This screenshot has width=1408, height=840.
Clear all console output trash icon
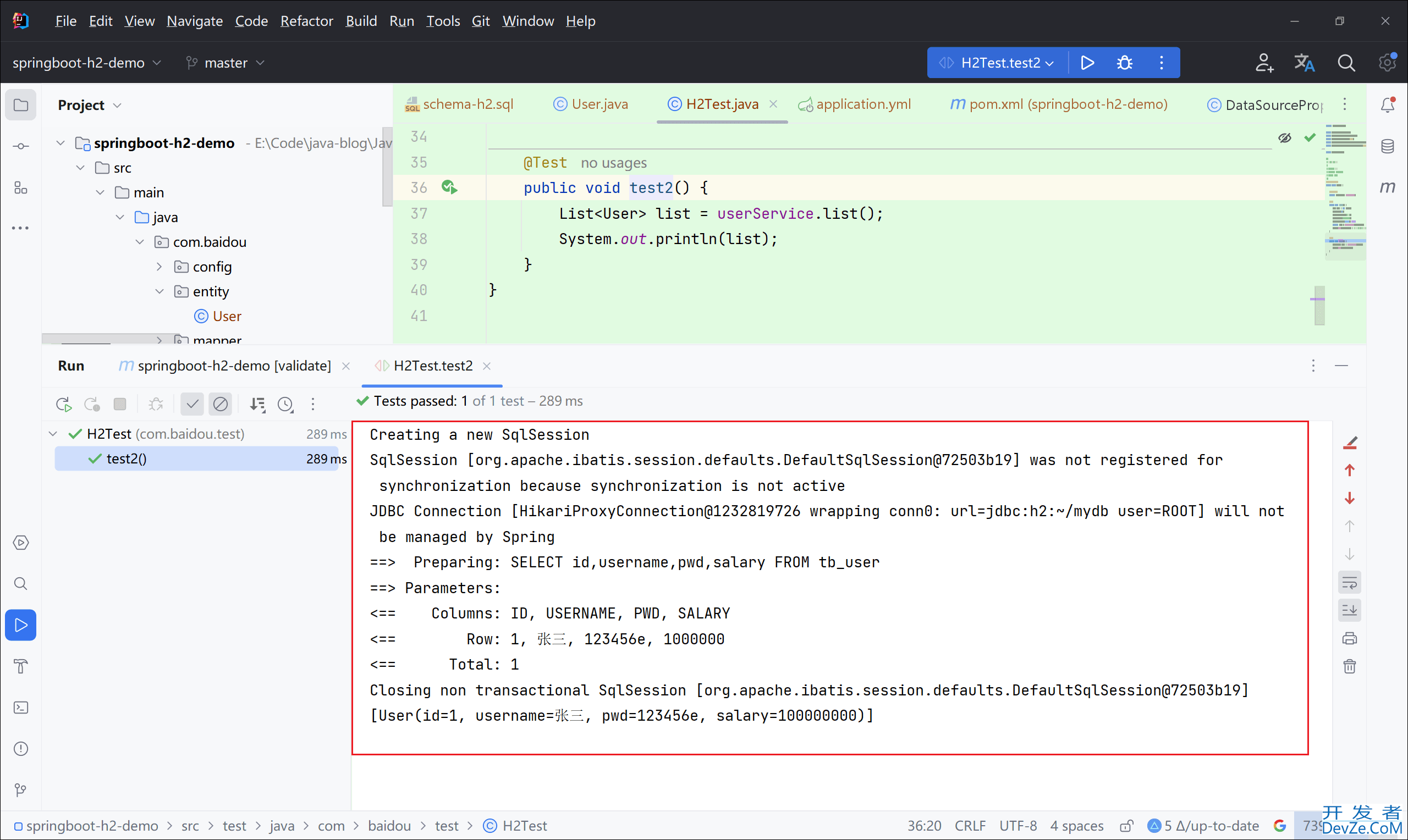coord(1350,666)
